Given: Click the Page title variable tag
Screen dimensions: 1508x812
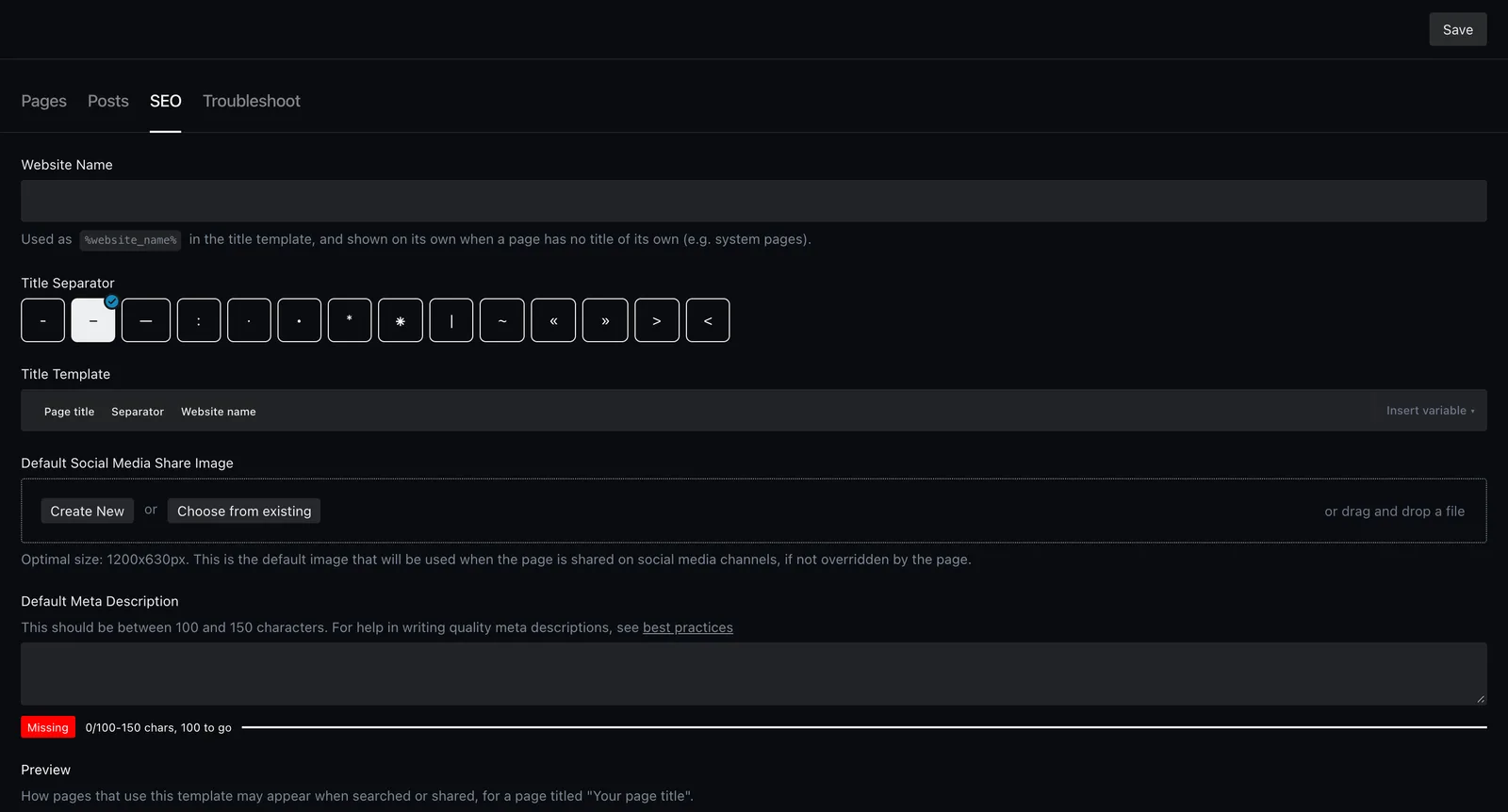Looking at the screenshot, I should 70,412.
